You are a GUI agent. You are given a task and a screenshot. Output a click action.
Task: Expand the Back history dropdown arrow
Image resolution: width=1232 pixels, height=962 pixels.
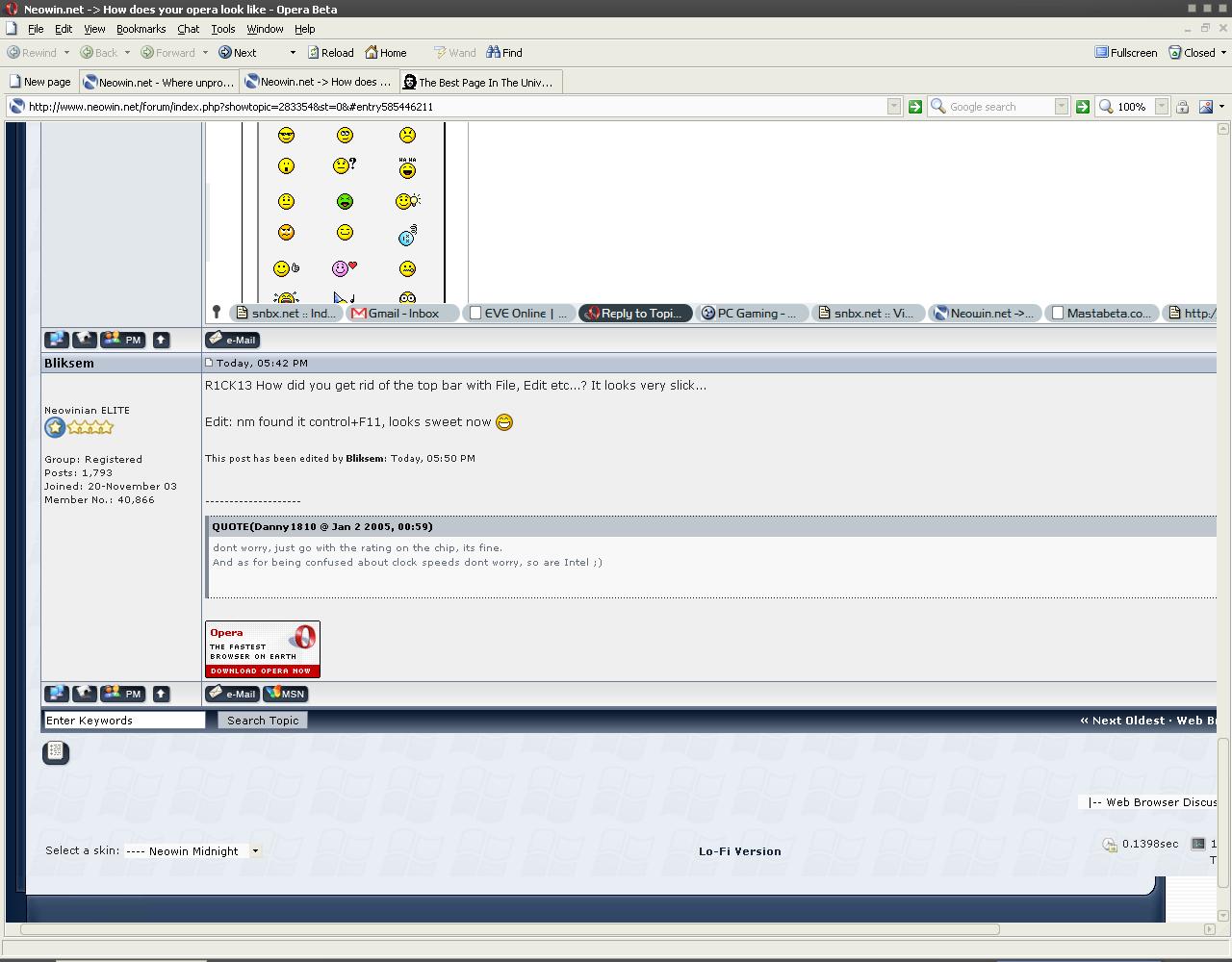(x=127, y=53)
